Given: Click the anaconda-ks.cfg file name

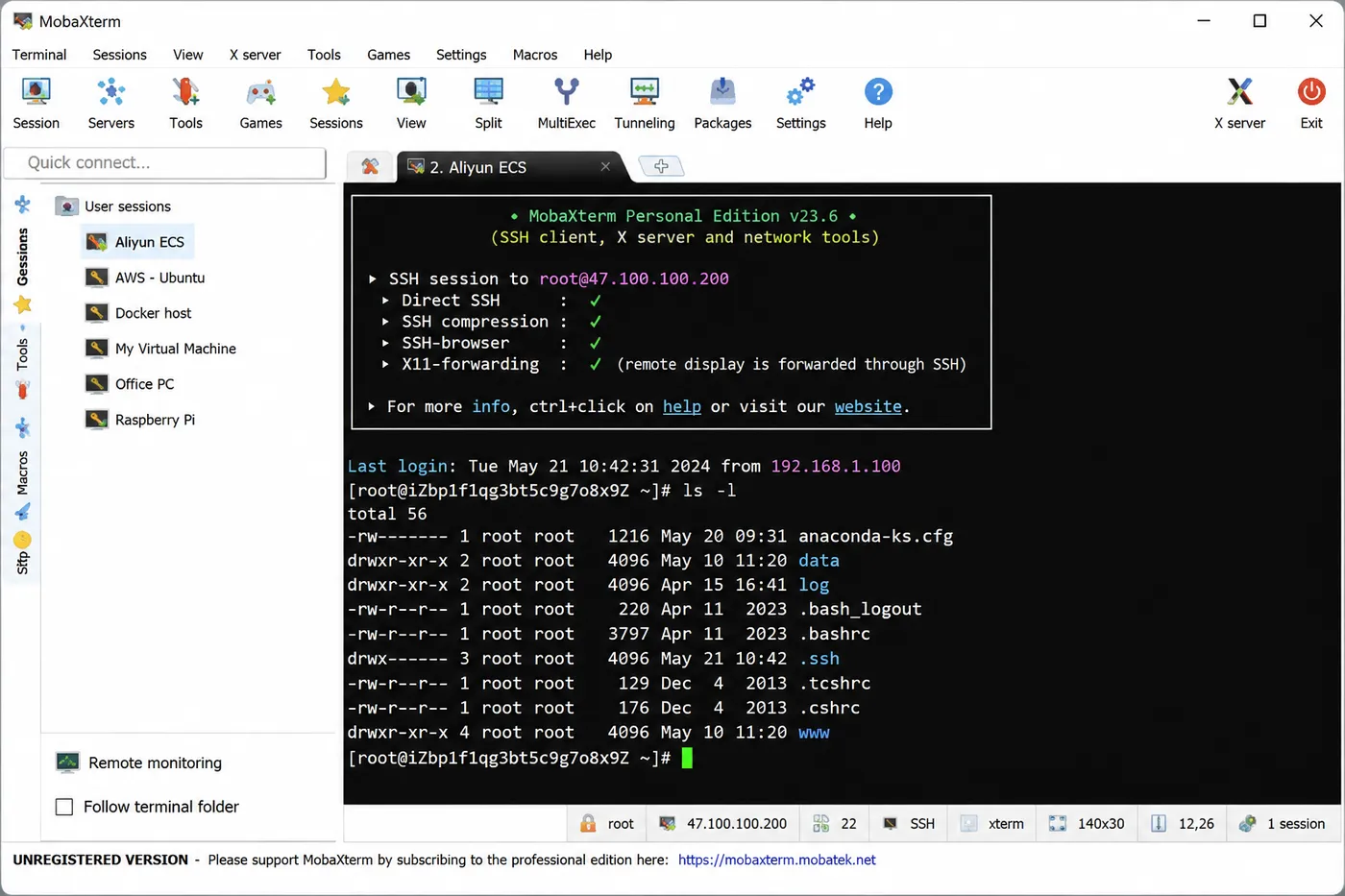Looking at the screenshot, I should point(875,536).
